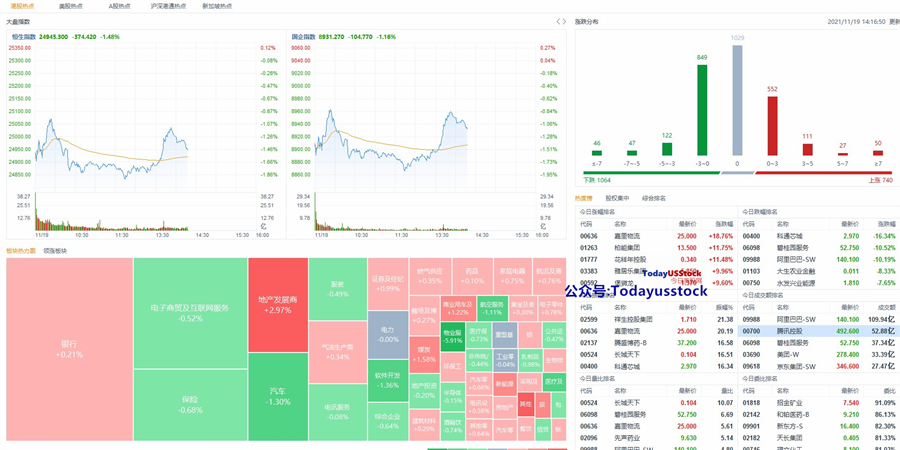Select the highlighted 腾讯控股 row
Viewport: 900px width, 450px height.
[x=819, y=331]
